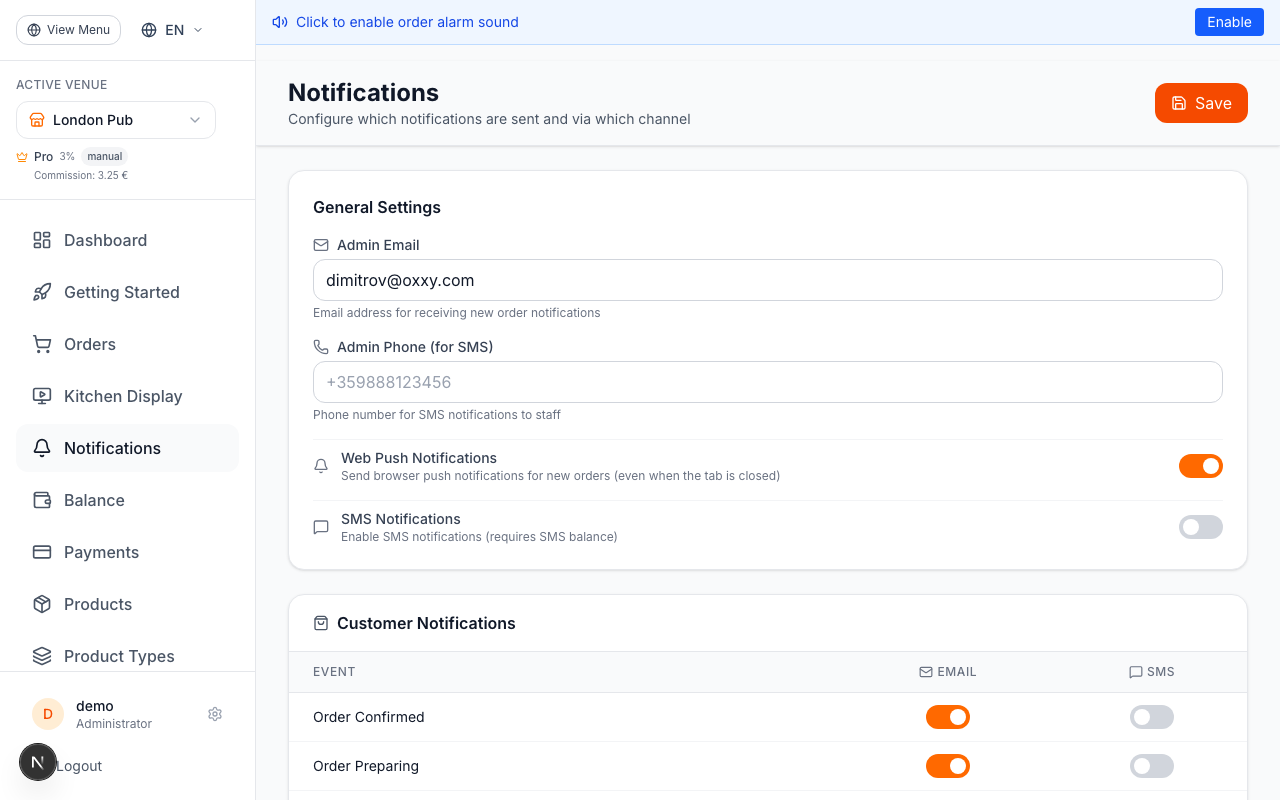Image resolution: width=1280 pixels, height=800 pixels.
Task: Expand the EN language dropdown
Action: (x=171, y=29)
